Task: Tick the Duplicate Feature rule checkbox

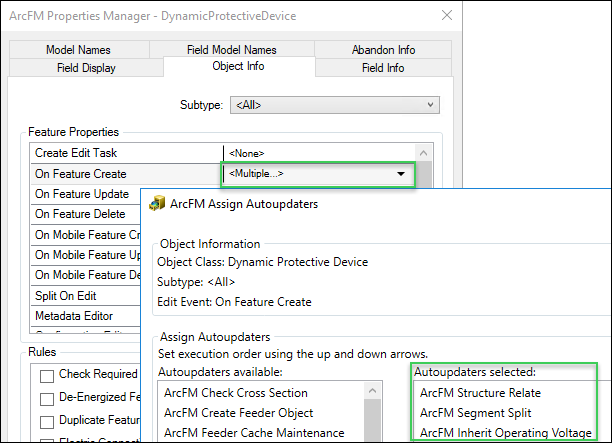Action: tap(47, 422)
